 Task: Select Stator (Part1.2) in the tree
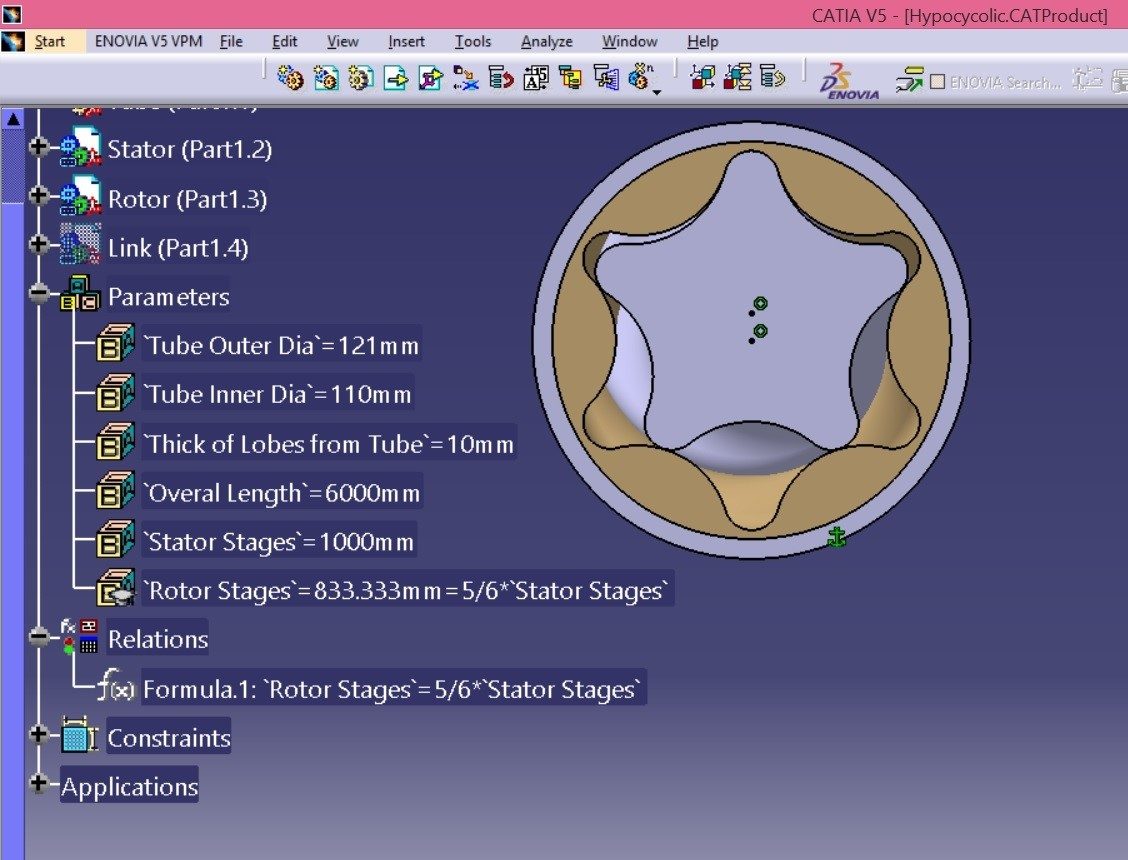coord(190,149)
